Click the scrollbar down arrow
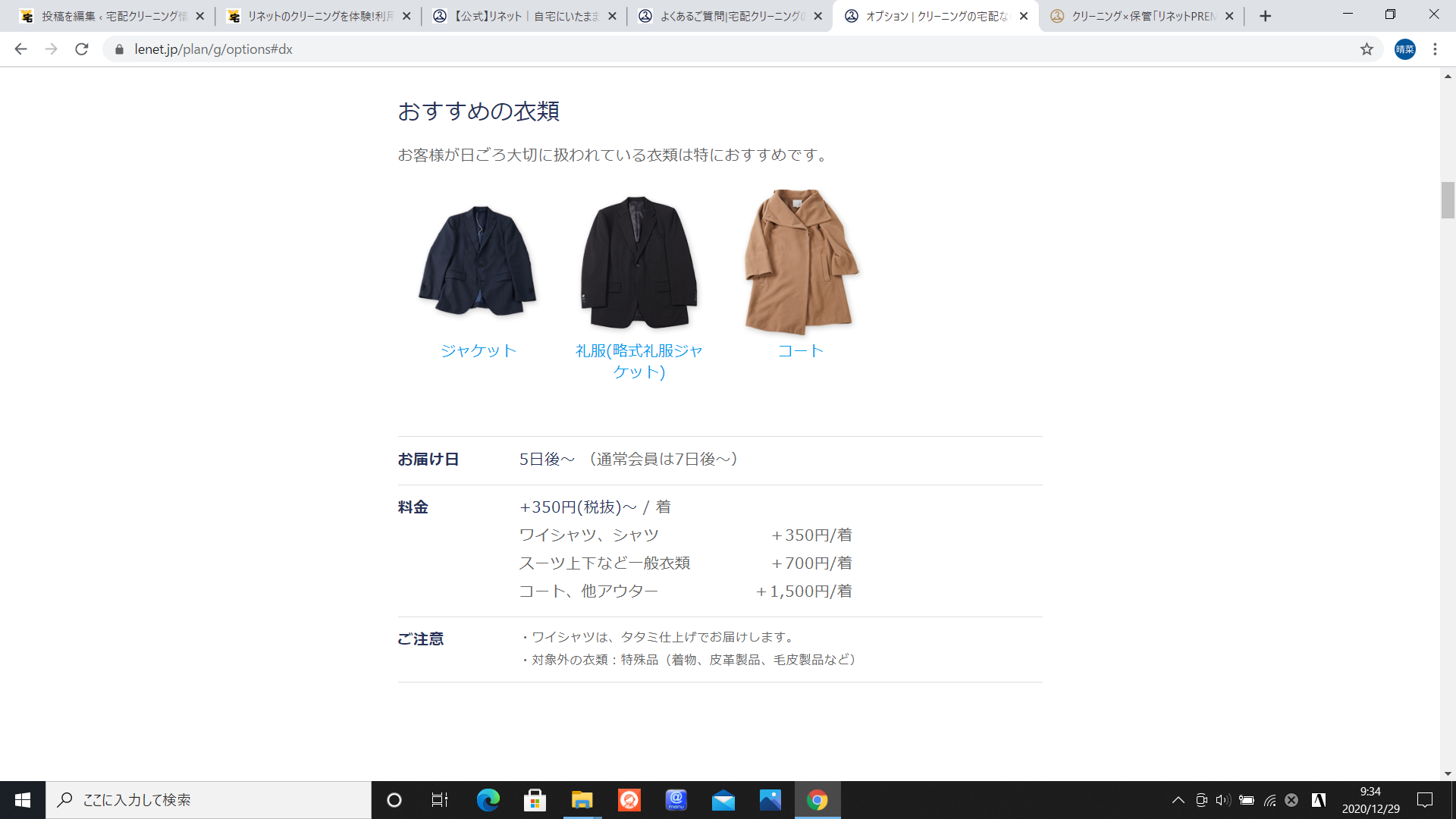 pos(1448,773)
